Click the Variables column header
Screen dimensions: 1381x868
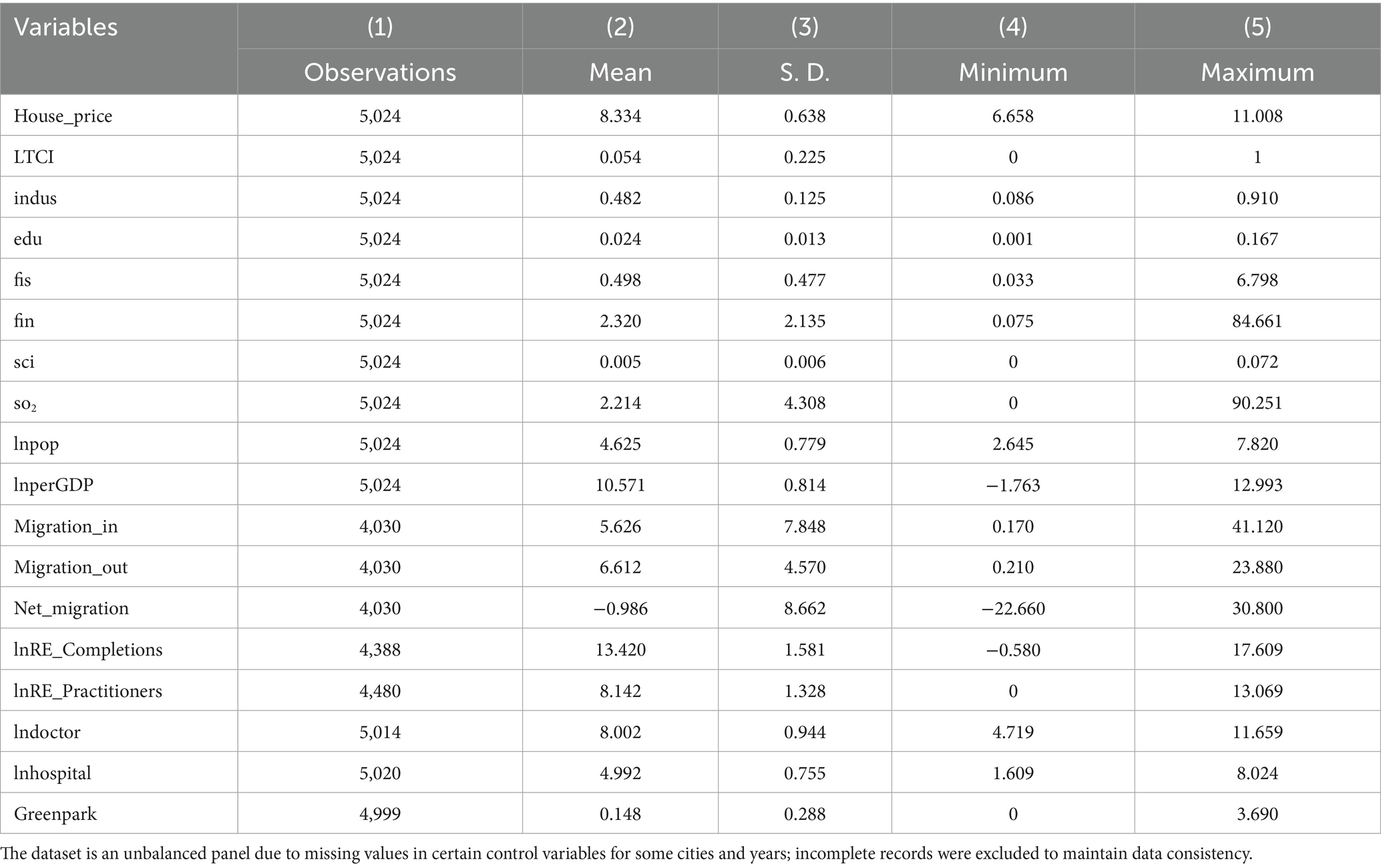[66, 27]
